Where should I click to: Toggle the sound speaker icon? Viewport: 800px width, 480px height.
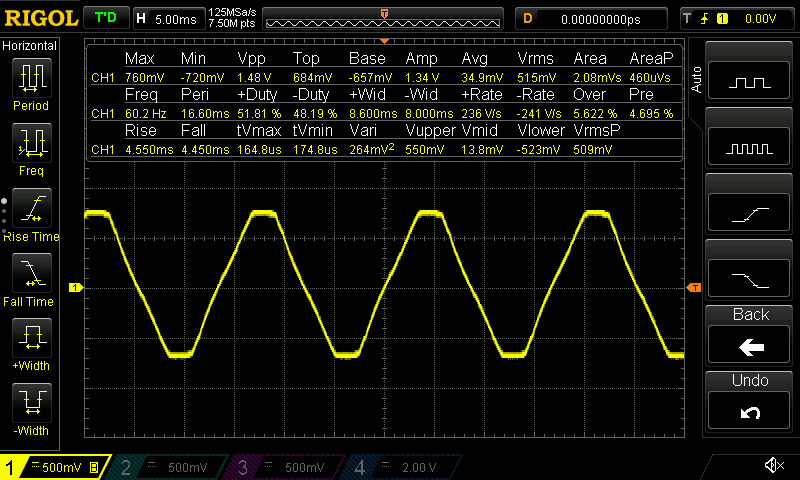click(x=774, y=465)
